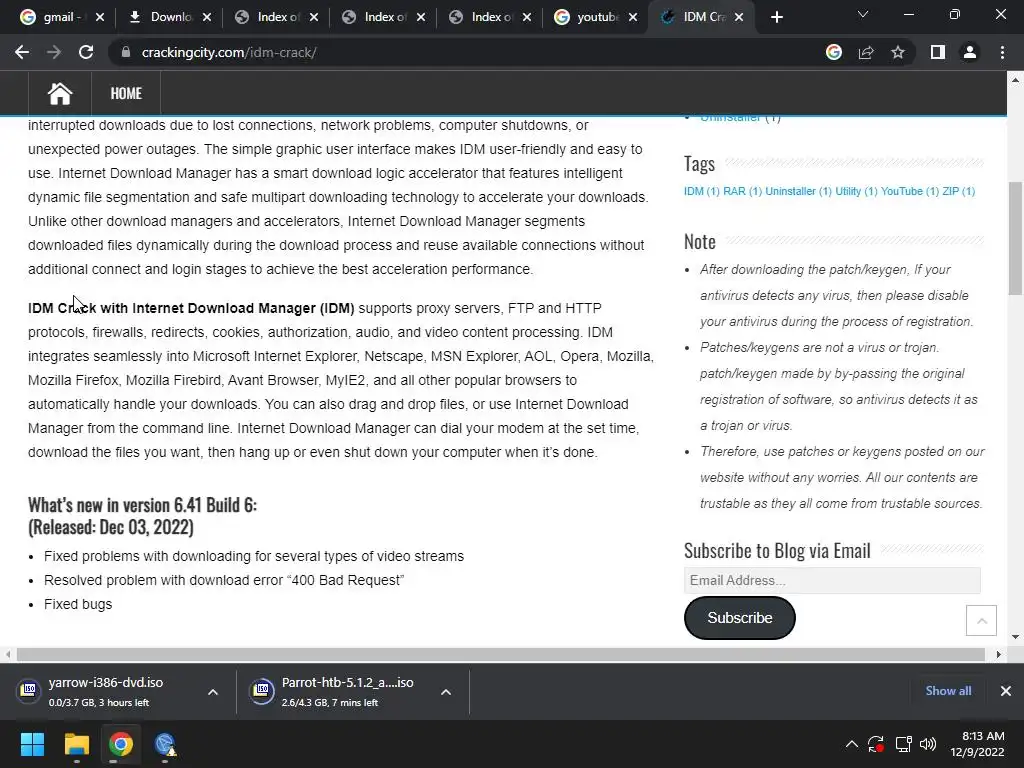Click the vertical scrollbar thumb
The width and height of the screenshot is (1024, 768).
coord(1015,238)
